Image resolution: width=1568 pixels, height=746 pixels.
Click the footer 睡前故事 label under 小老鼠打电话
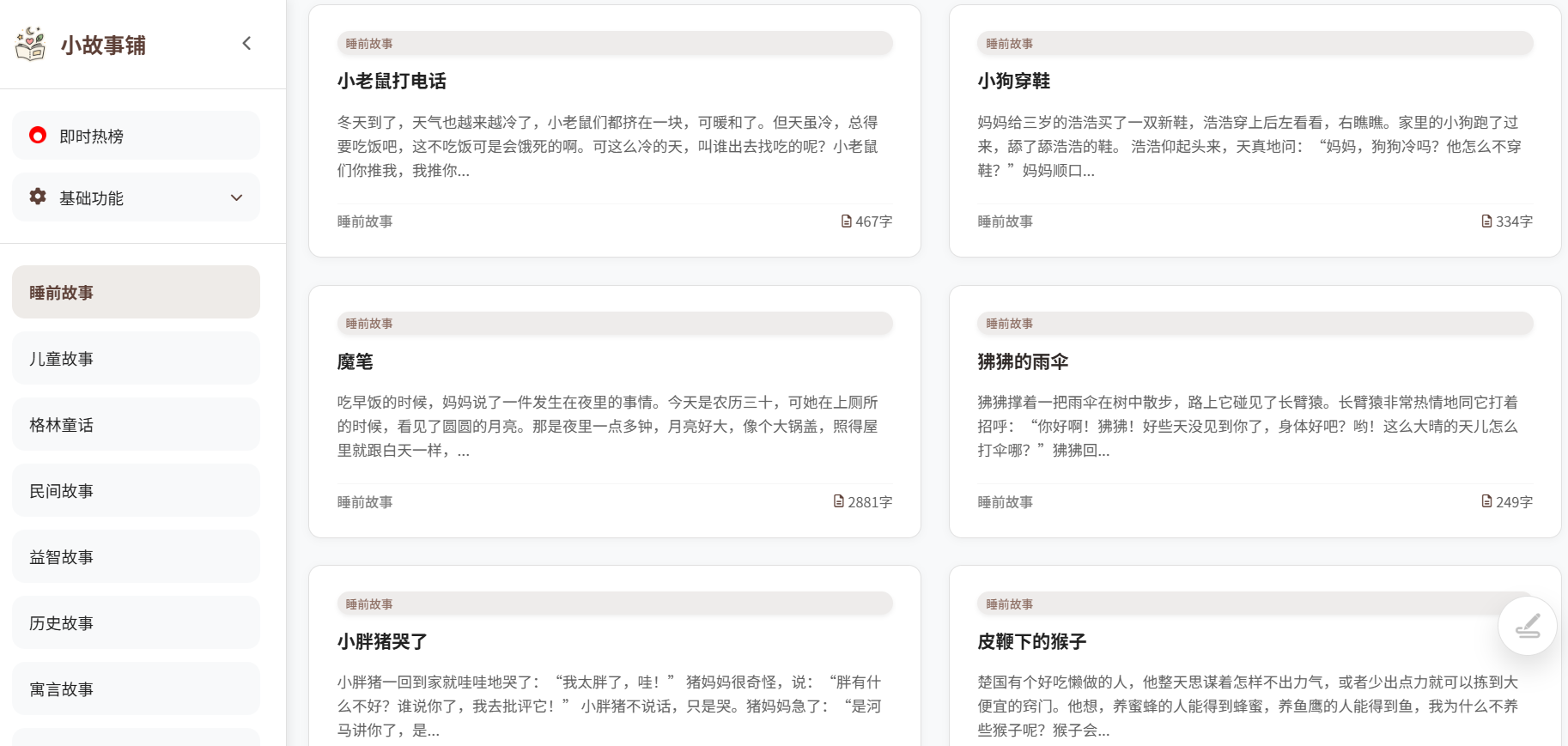[x=365, y=221]
